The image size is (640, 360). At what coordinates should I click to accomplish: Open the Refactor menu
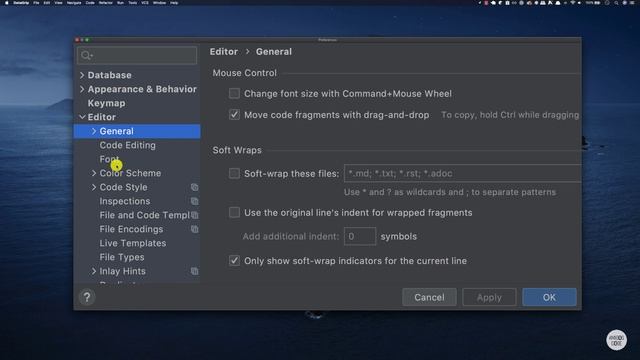105,3
